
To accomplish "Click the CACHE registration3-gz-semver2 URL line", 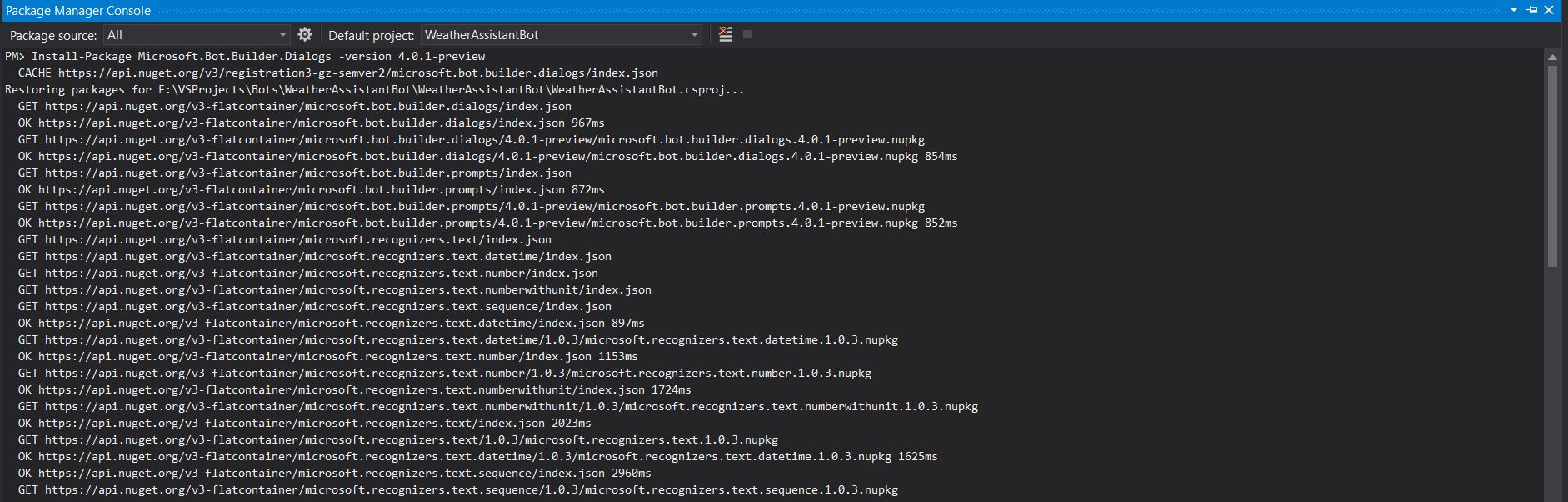I will pos(338,73).
